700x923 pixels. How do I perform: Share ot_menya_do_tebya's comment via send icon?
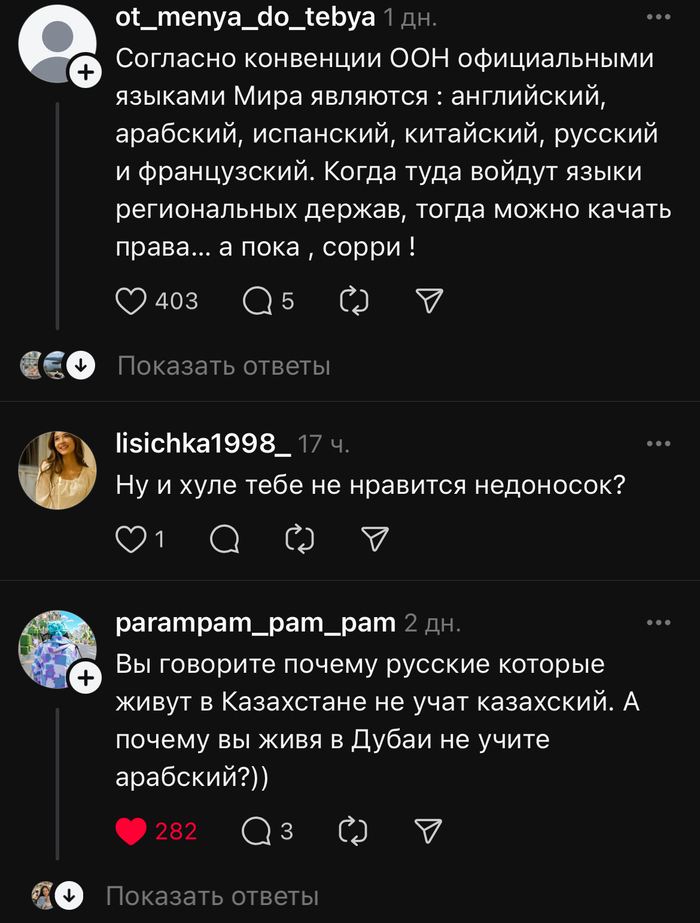coord(428,301)
